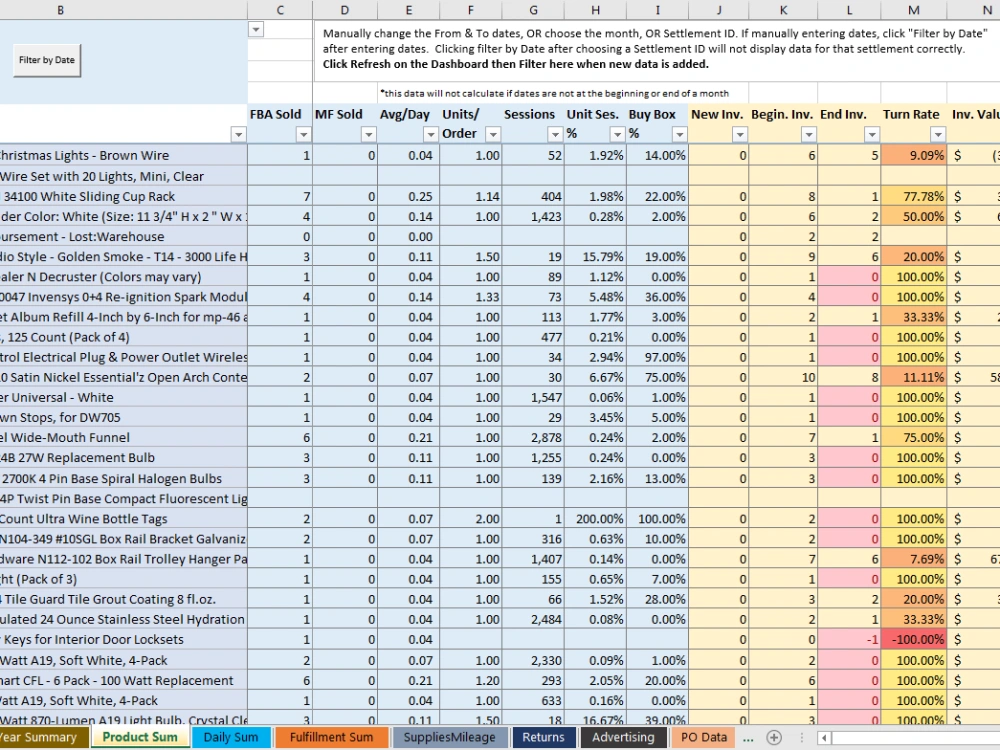Select column C header
1000x750 pixels.
pyautogui.click(x=280, y=10)
